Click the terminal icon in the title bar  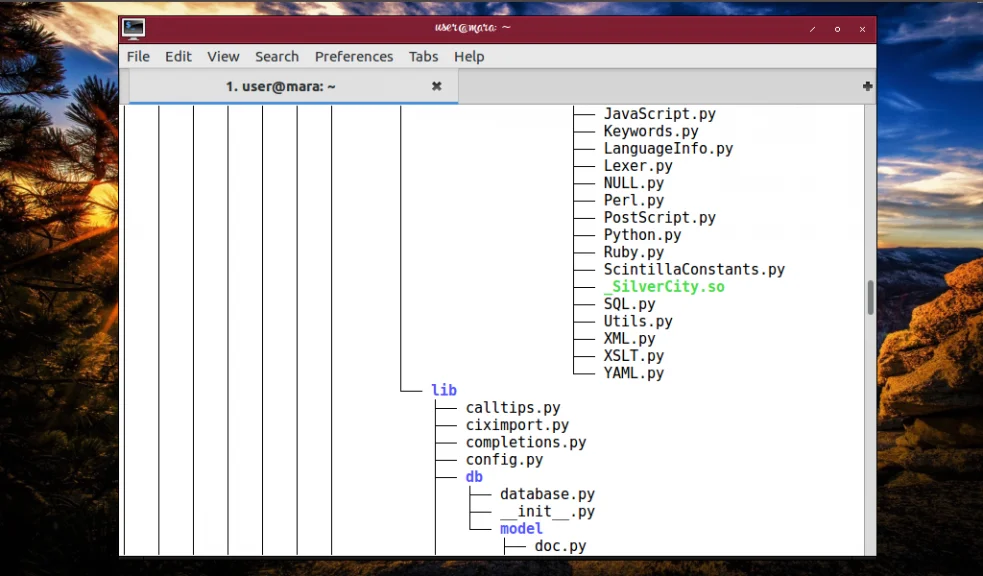coord(133,29)
